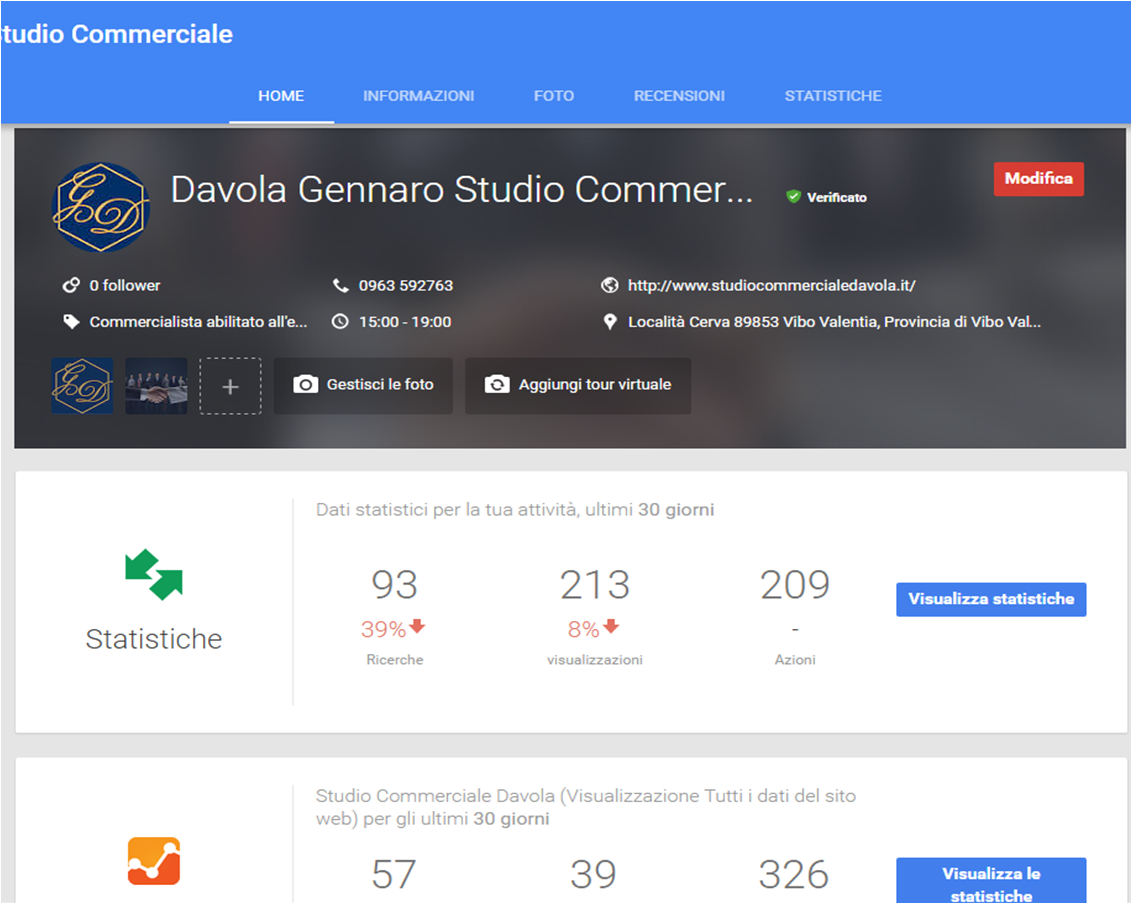Viewport: 1132px width, 904px height.
Task: Click the visualizzazioni label
Action: pyautogui.click(x=595, y=659)
